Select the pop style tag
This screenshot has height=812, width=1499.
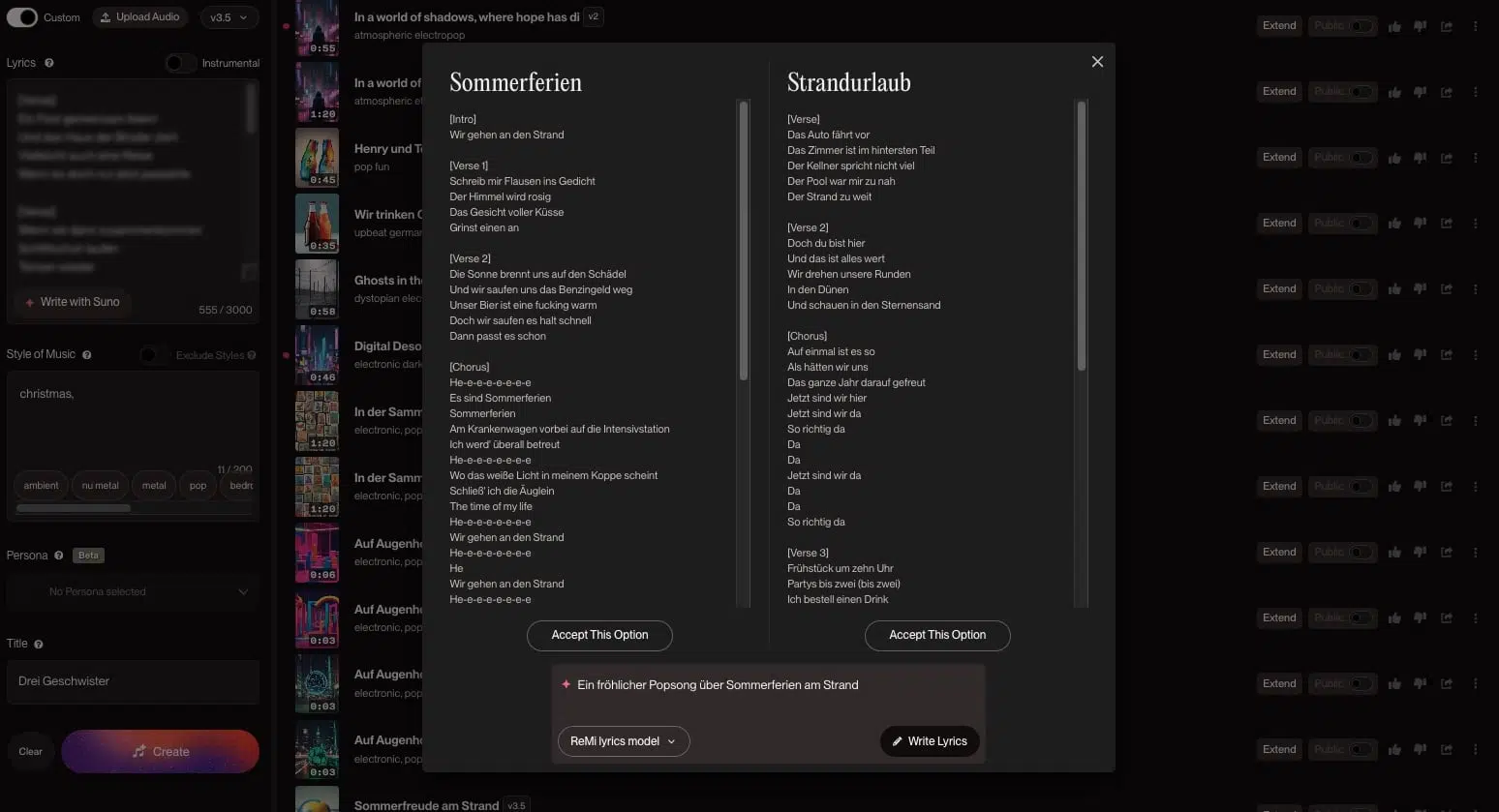click(198, 485)
